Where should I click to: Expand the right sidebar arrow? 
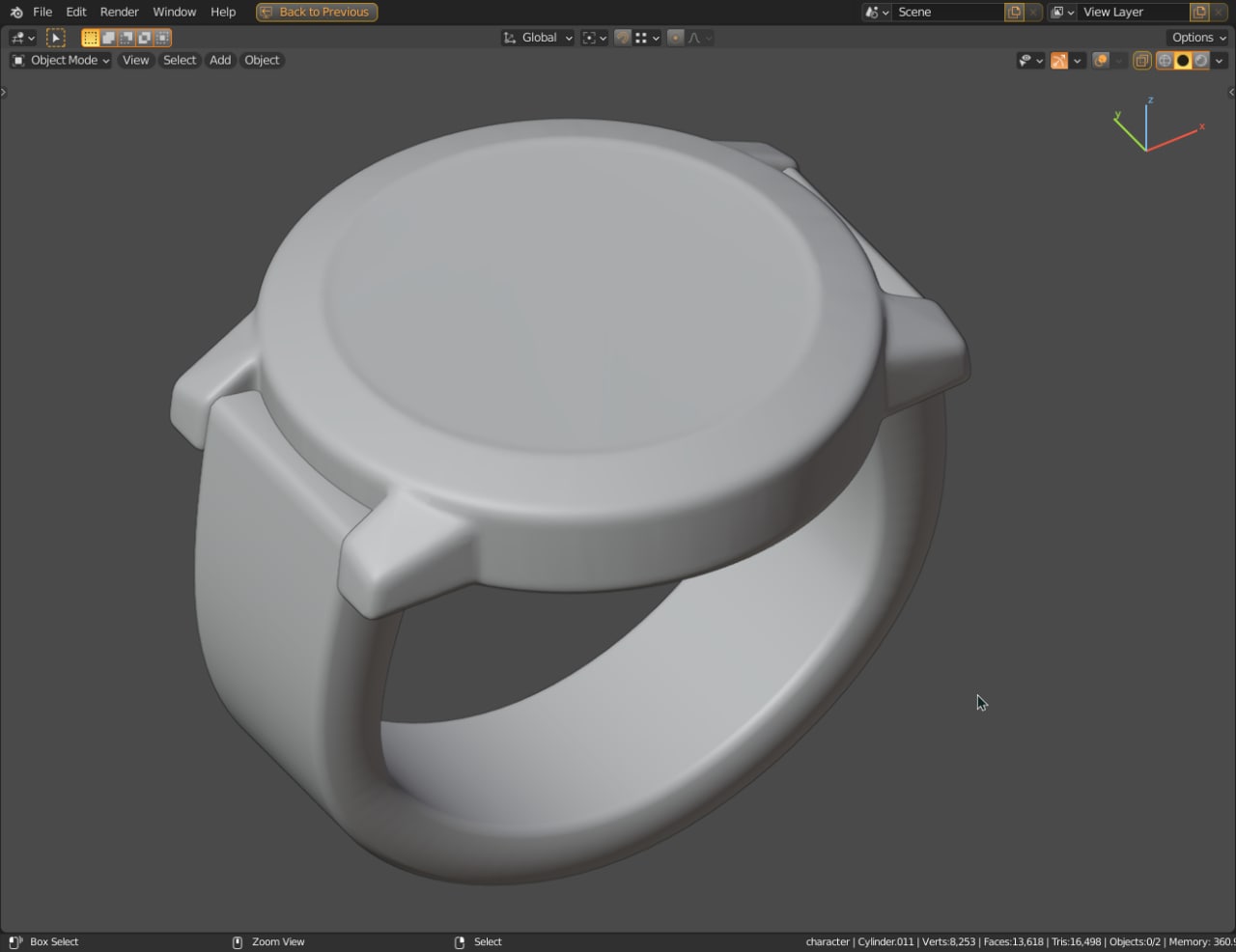tap(1231, 93)
